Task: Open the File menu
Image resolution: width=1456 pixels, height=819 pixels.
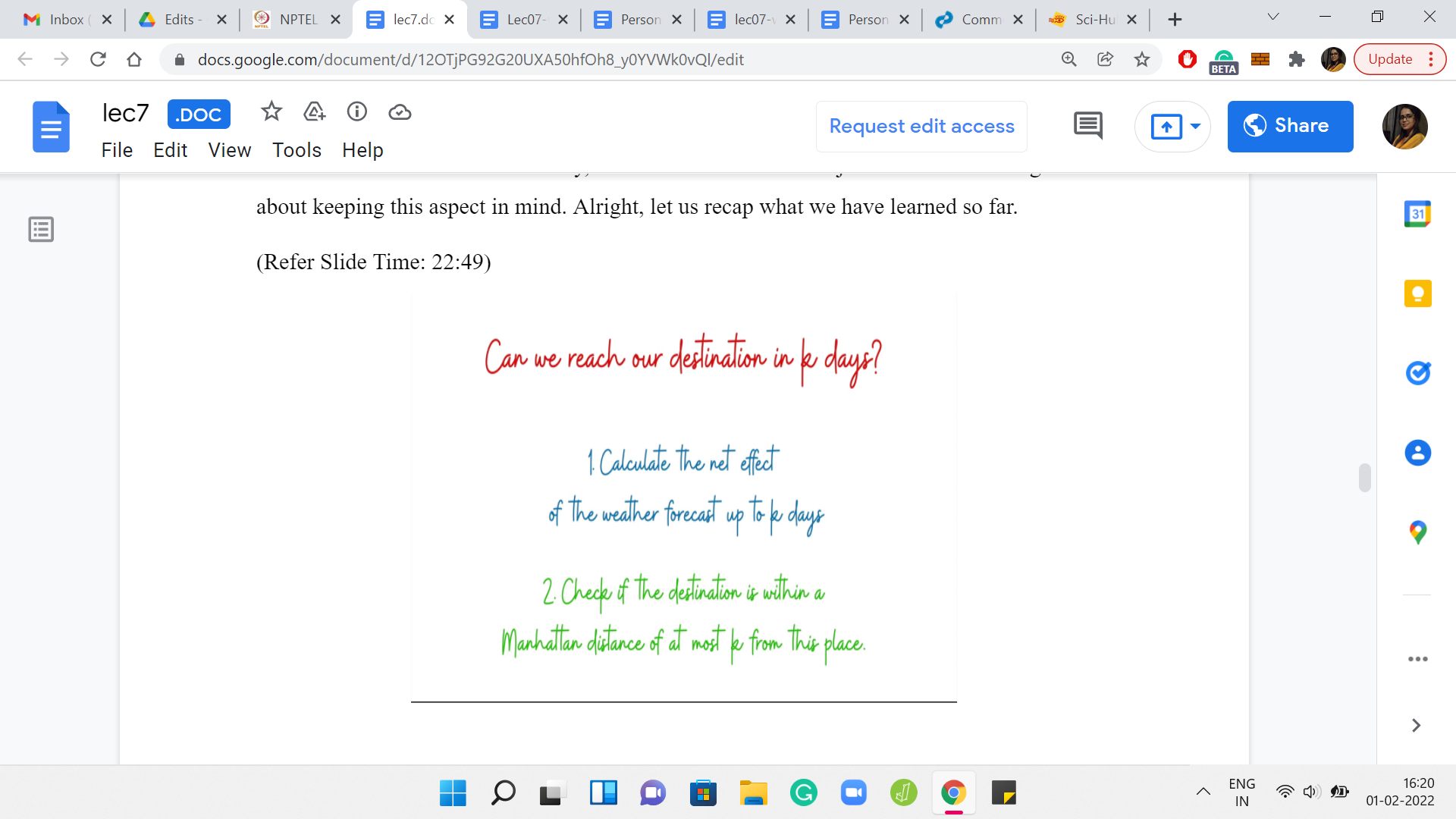Action: pos(117,150)
